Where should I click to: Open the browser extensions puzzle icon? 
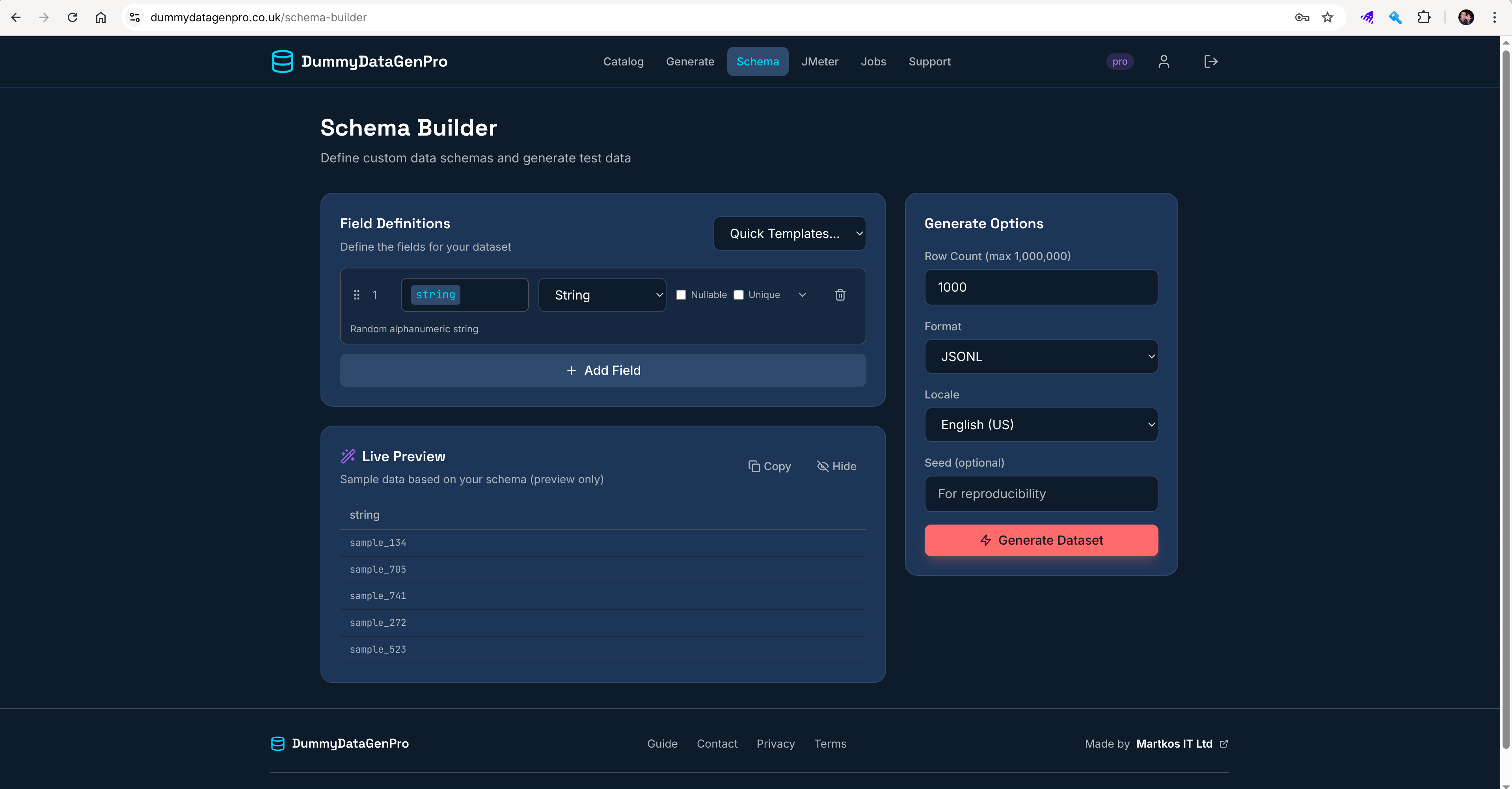click(1425, 17)
